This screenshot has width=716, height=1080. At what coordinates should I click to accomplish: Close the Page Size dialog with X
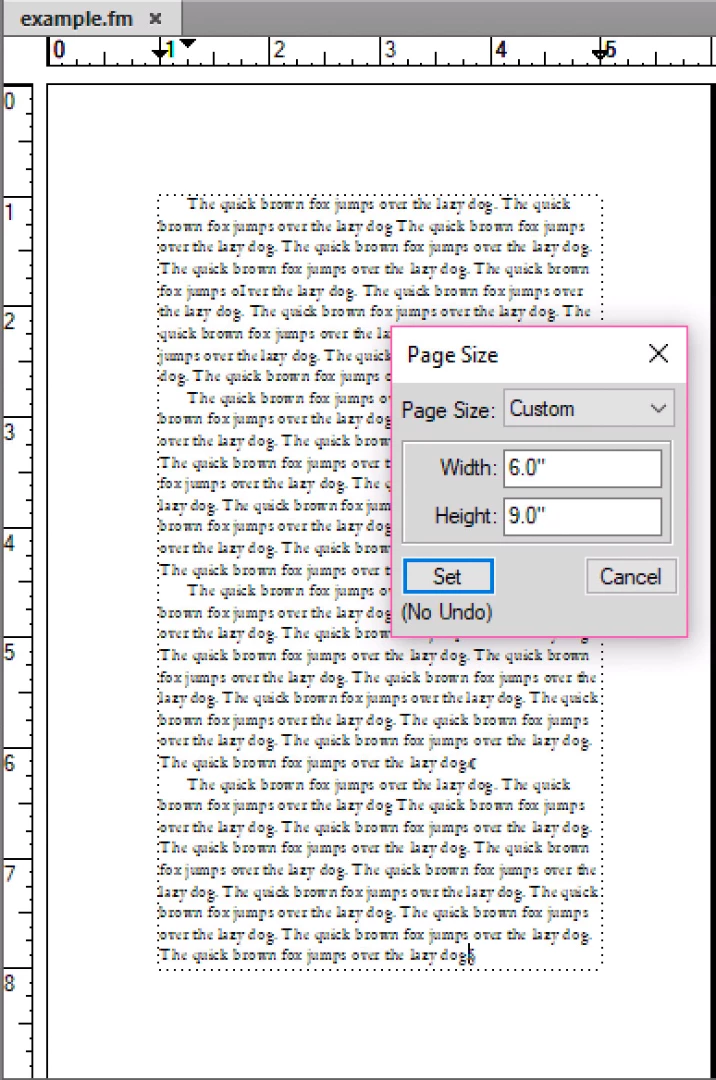pyautogui.click(x=658, y=353)
